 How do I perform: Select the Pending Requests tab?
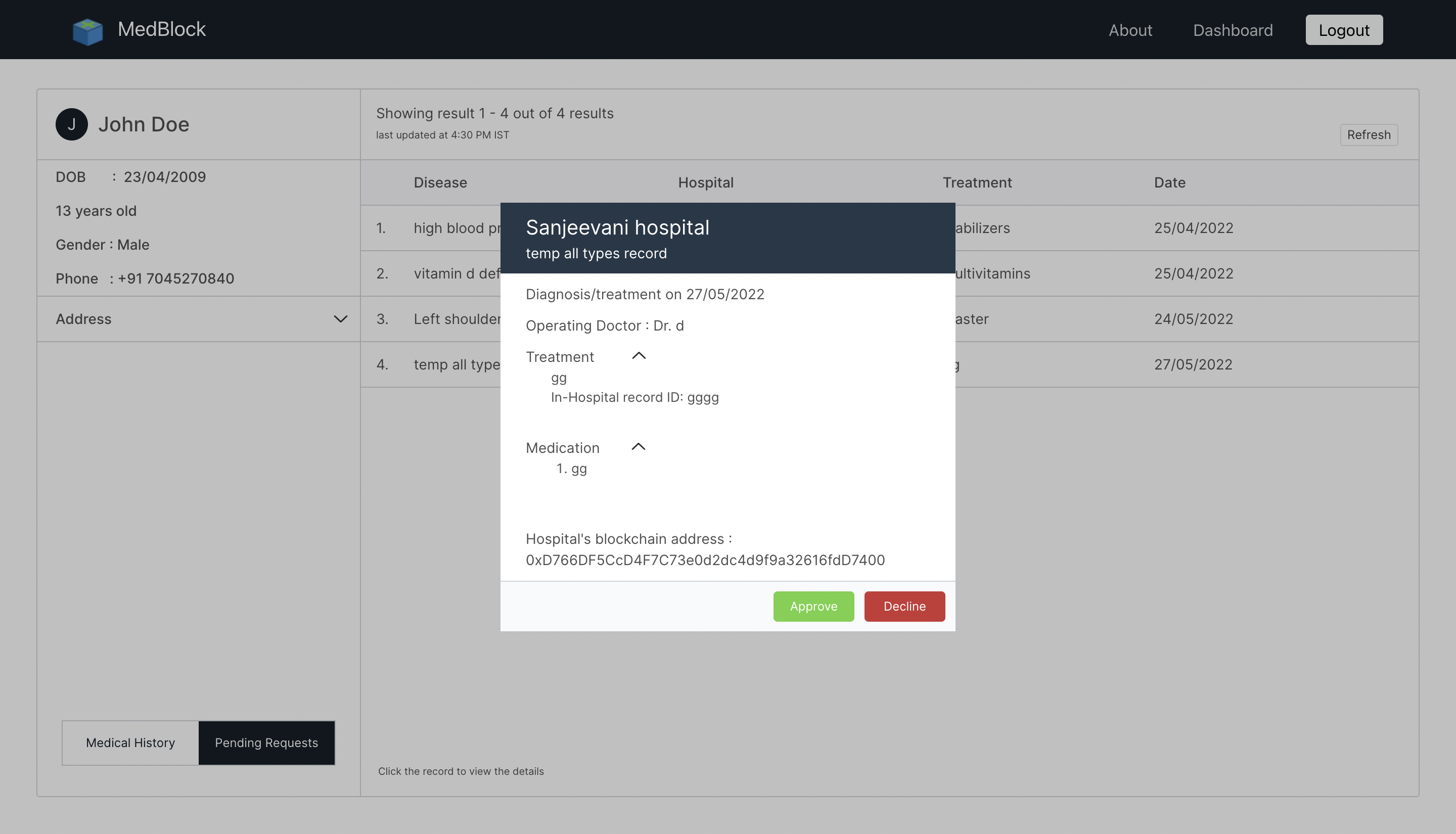point(266,743)
